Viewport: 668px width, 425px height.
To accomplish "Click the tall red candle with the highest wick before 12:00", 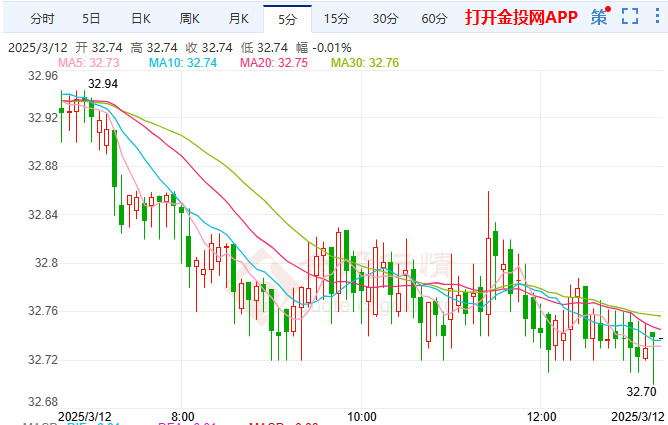I will point(488,276).
